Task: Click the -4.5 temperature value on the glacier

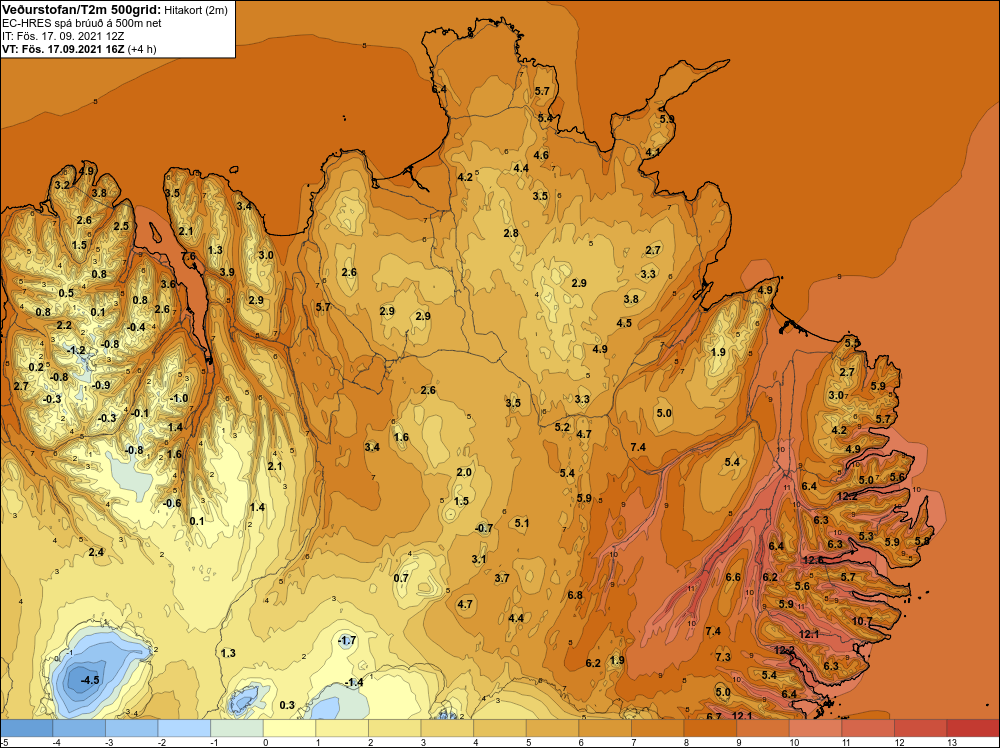Action: [x=90, y=680]
